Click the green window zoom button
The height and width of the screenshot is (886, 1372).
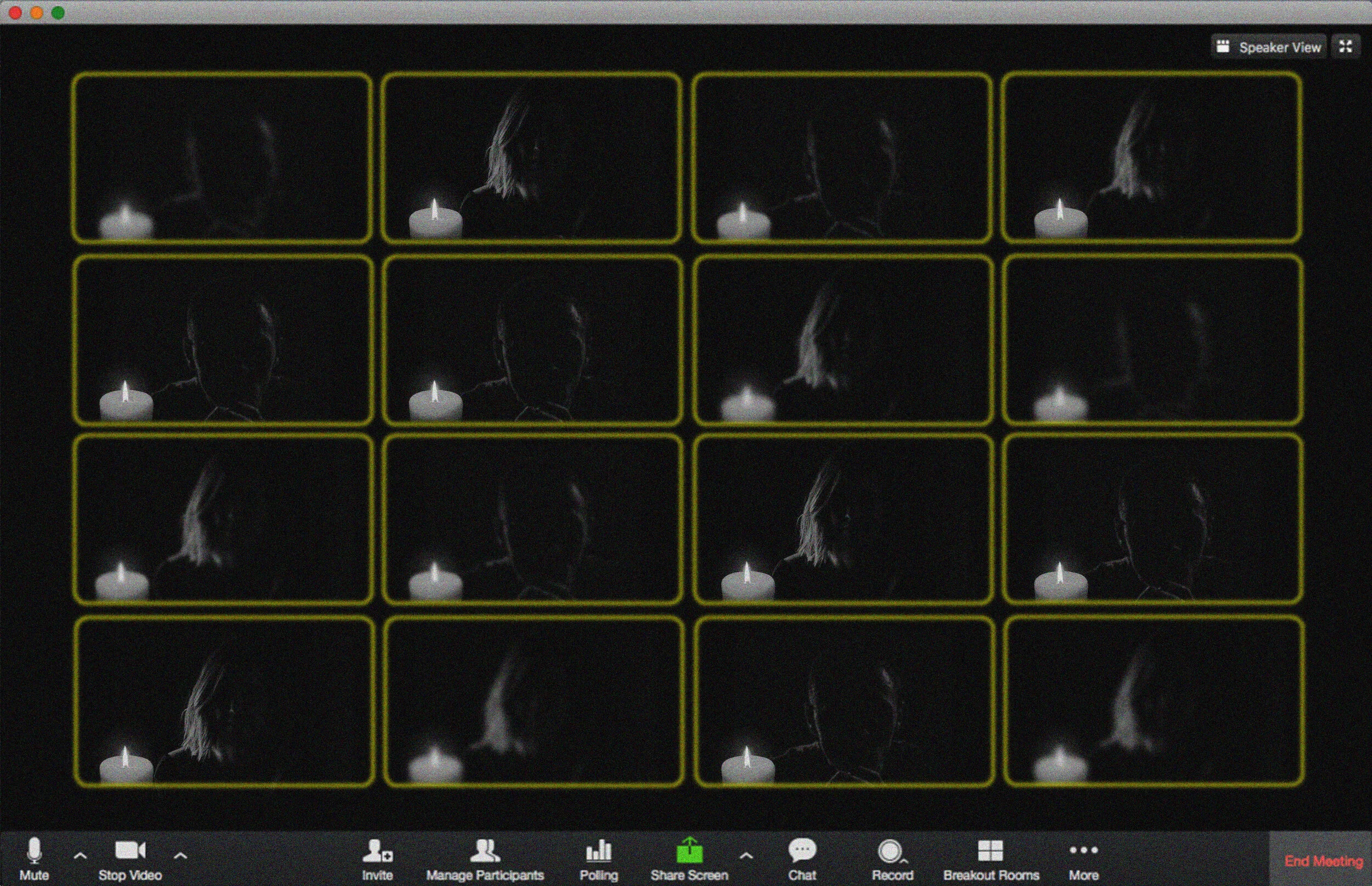coord(58,13)
